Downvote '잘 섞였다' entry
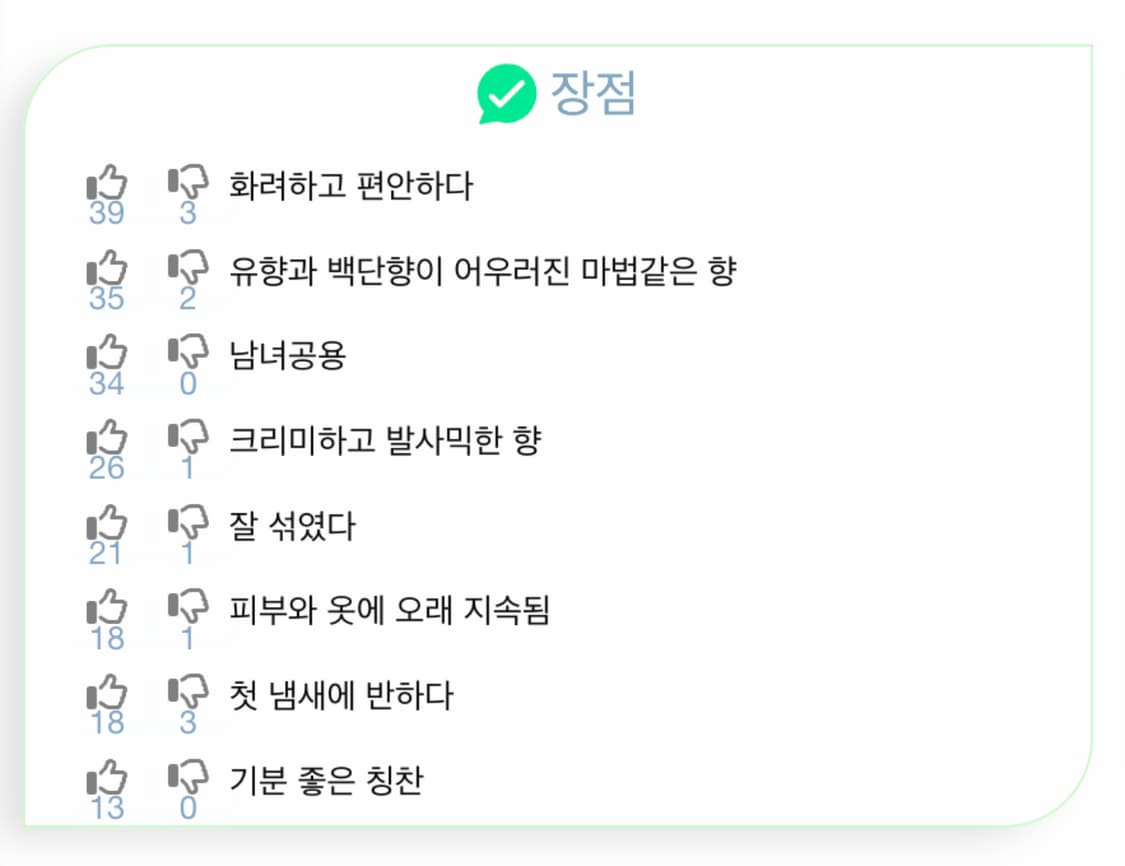 point(188,522)
